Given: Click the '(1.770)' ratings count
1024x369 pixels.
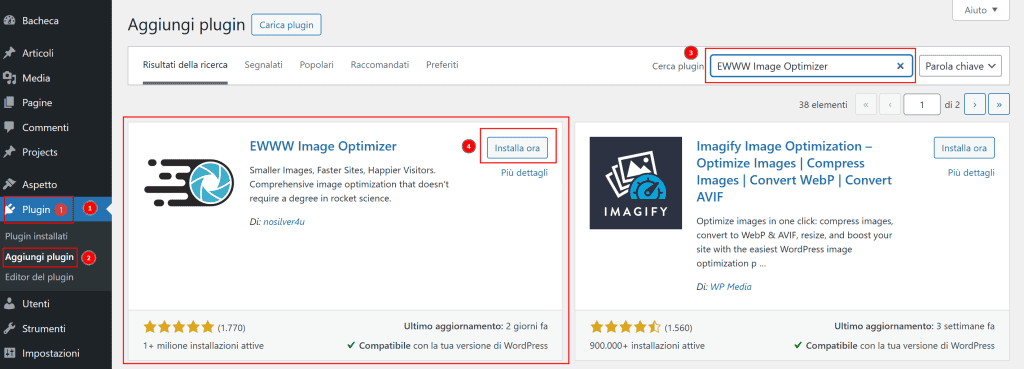Looking at the screenshot, I should pos(231,327).
